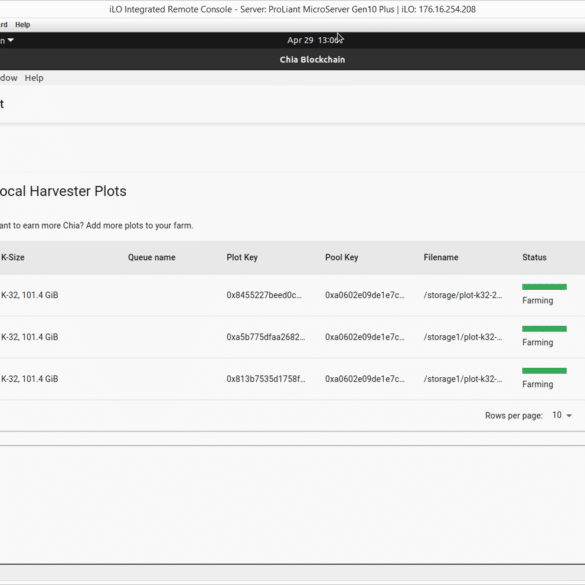The image size is (585, 585).
Task: Click the Status column header
Action: point(534,257)
